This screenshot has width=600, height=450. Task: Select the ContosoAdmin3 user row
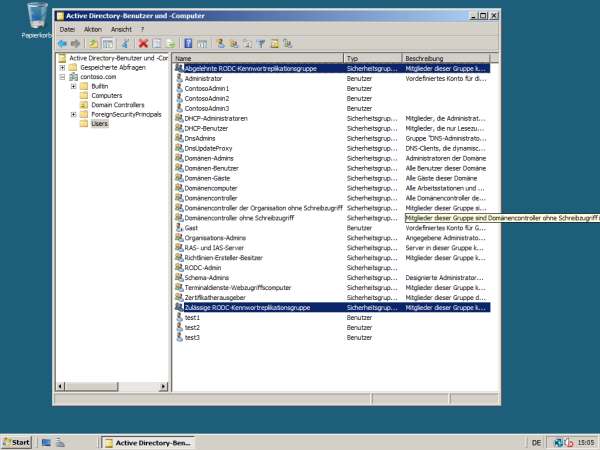point(332,108)
